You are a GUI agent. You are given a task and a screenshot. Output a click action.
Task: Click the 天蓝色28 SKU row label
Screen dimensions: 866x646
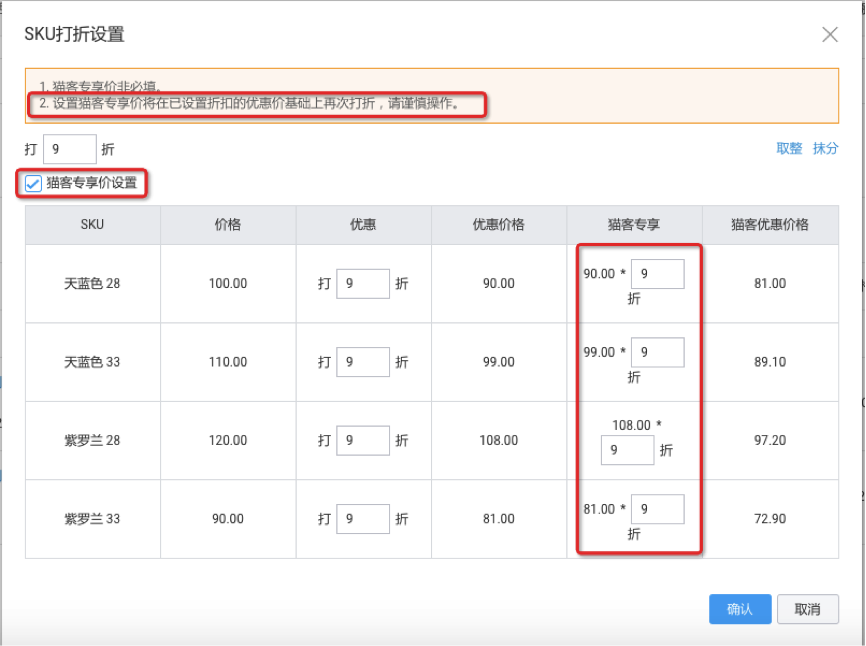(92, 283)
